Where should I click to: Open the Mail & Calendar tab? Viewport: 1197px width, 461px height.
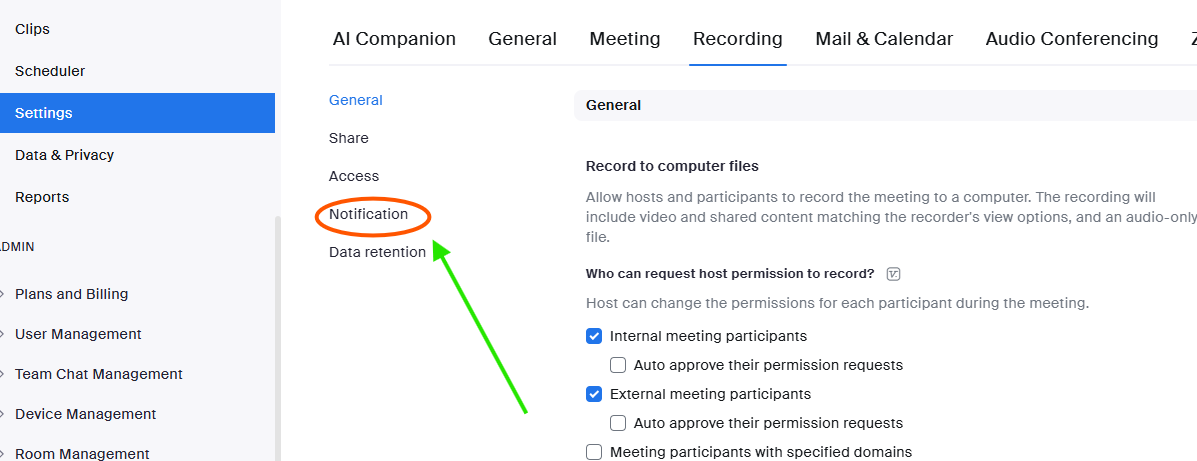click(884, 39)
